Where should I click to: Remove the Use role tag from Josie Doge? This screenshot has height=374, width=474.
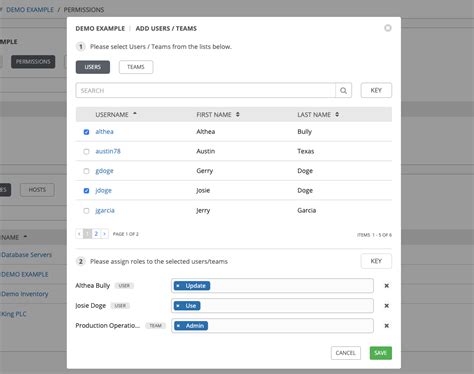click(178, 306)
